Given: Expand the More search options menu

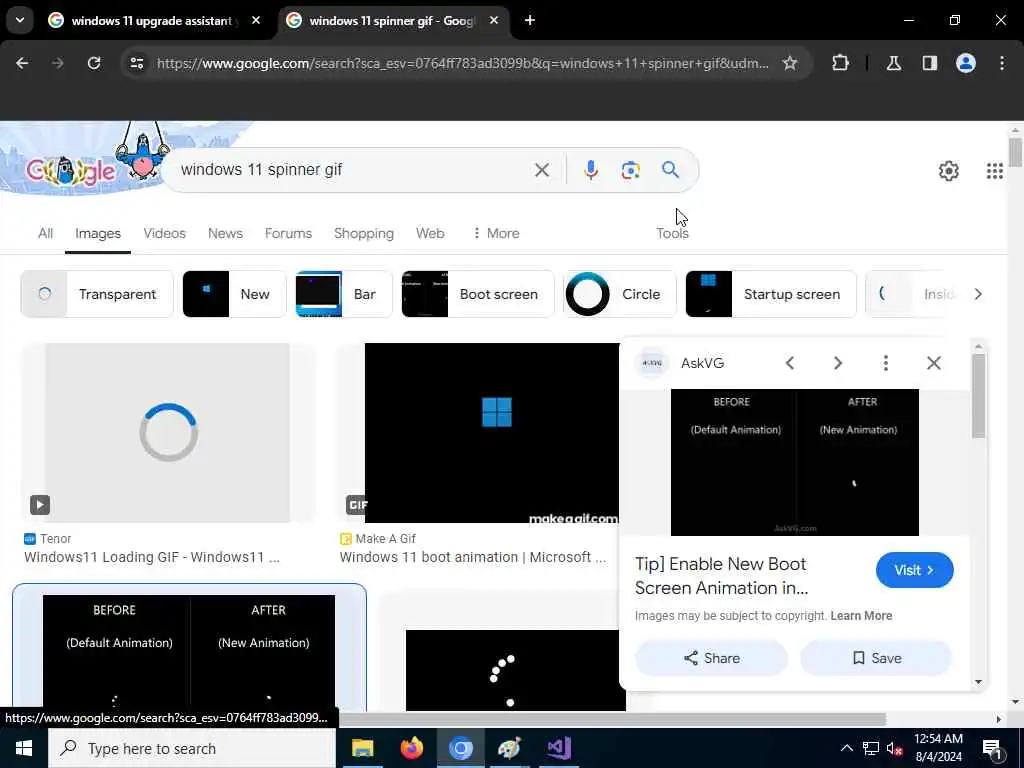Looking at the screenshot, I should pyautogui.click(x=496, y=233).
